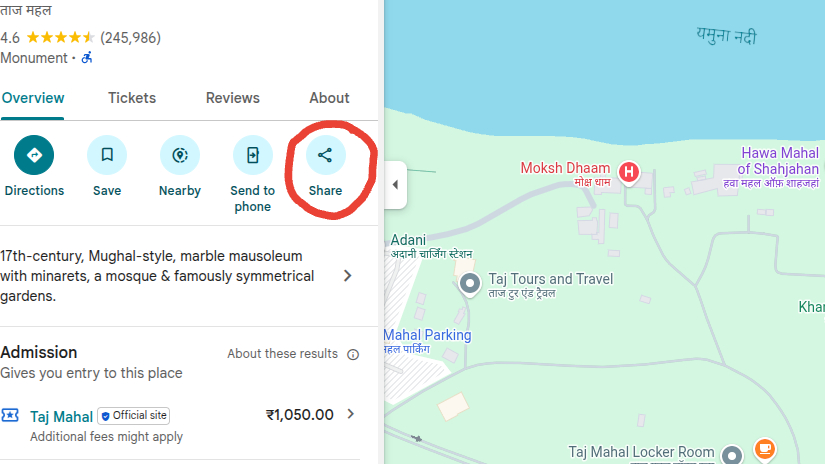Click the Nearby search icon
825x464 pixels.
click(180, 155)
